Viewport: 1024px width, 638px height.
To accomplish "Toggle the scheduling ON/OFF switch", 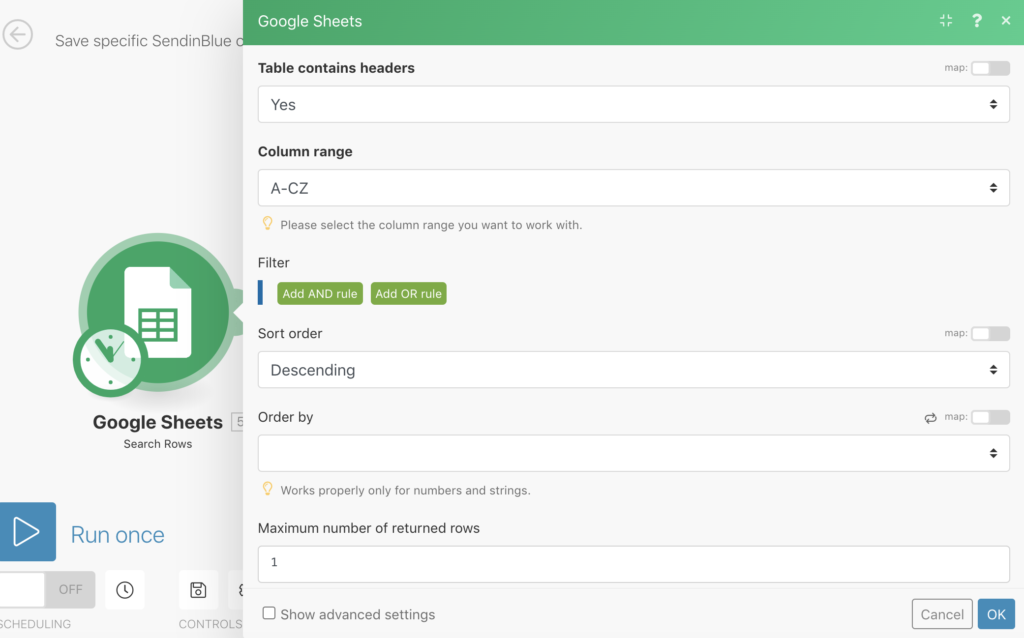I will (46, 590).
